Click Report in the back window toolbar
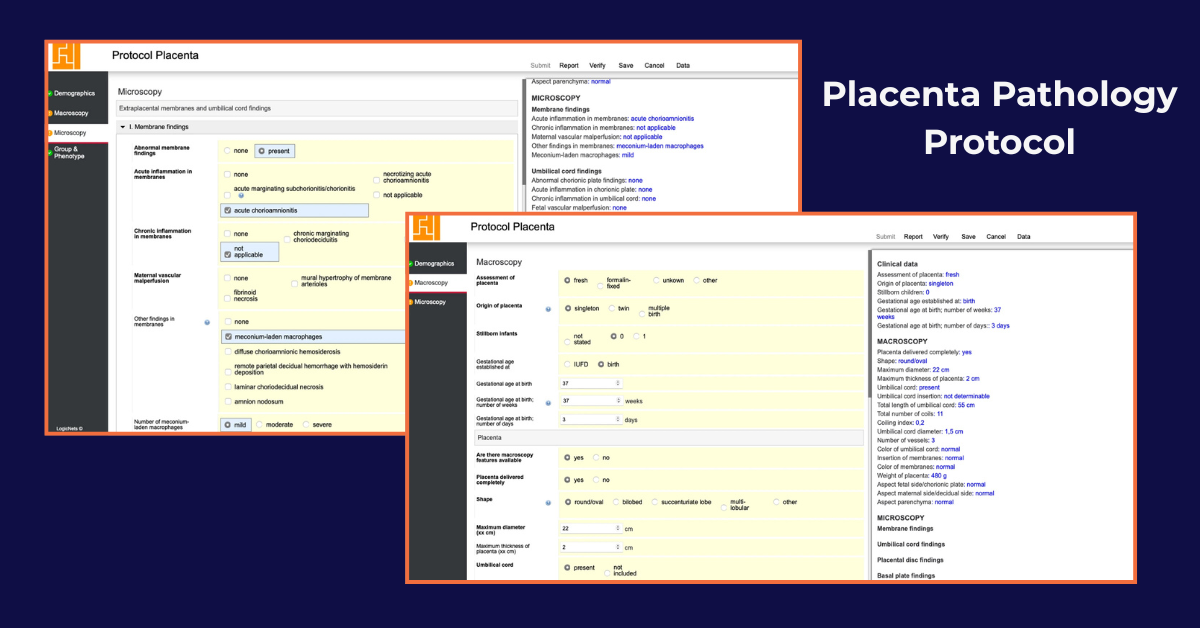 pyautogui.click(x=569, y=65)
